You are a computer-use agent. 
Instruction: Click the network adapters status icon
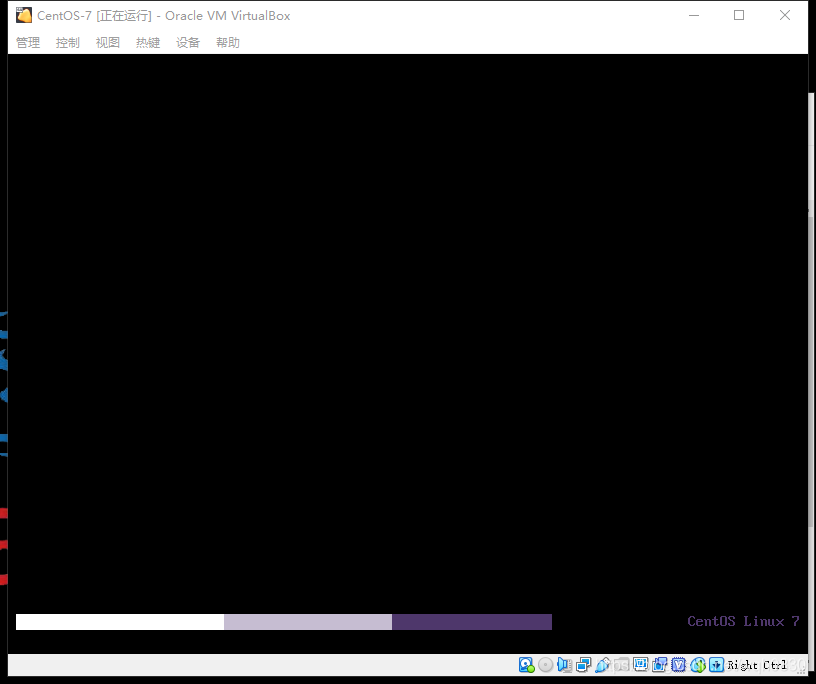click(583, 665)
